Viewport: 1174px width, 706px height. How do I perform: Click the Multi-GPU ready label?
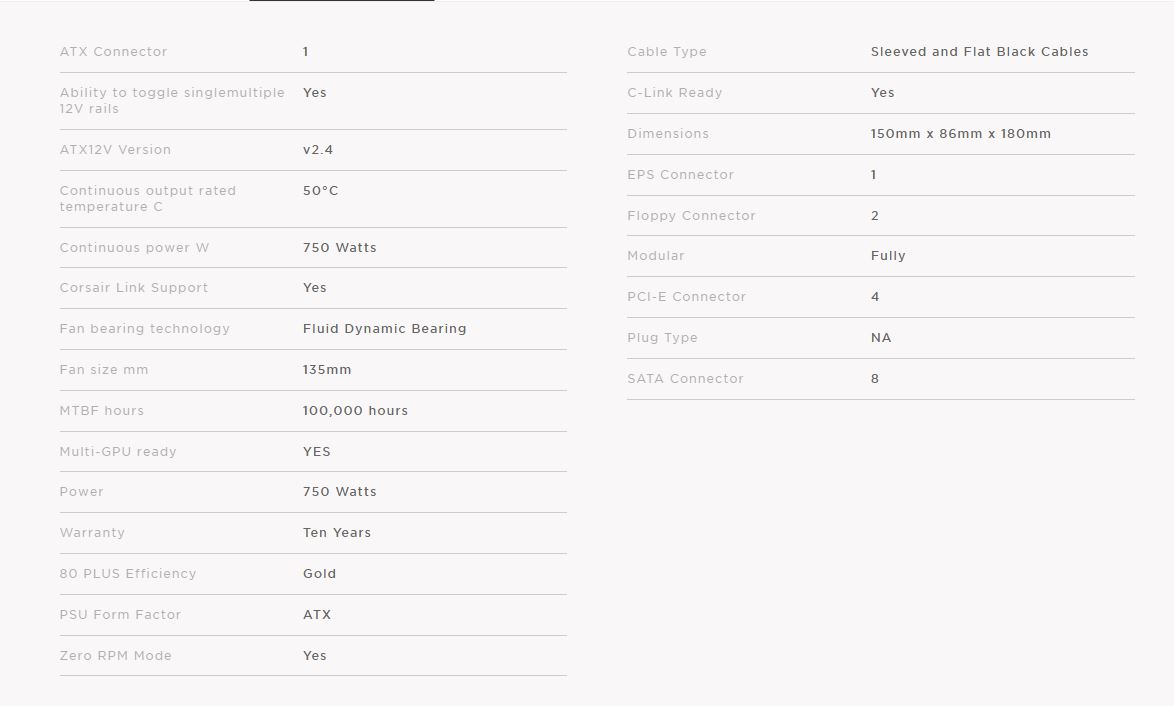[118, 452]
